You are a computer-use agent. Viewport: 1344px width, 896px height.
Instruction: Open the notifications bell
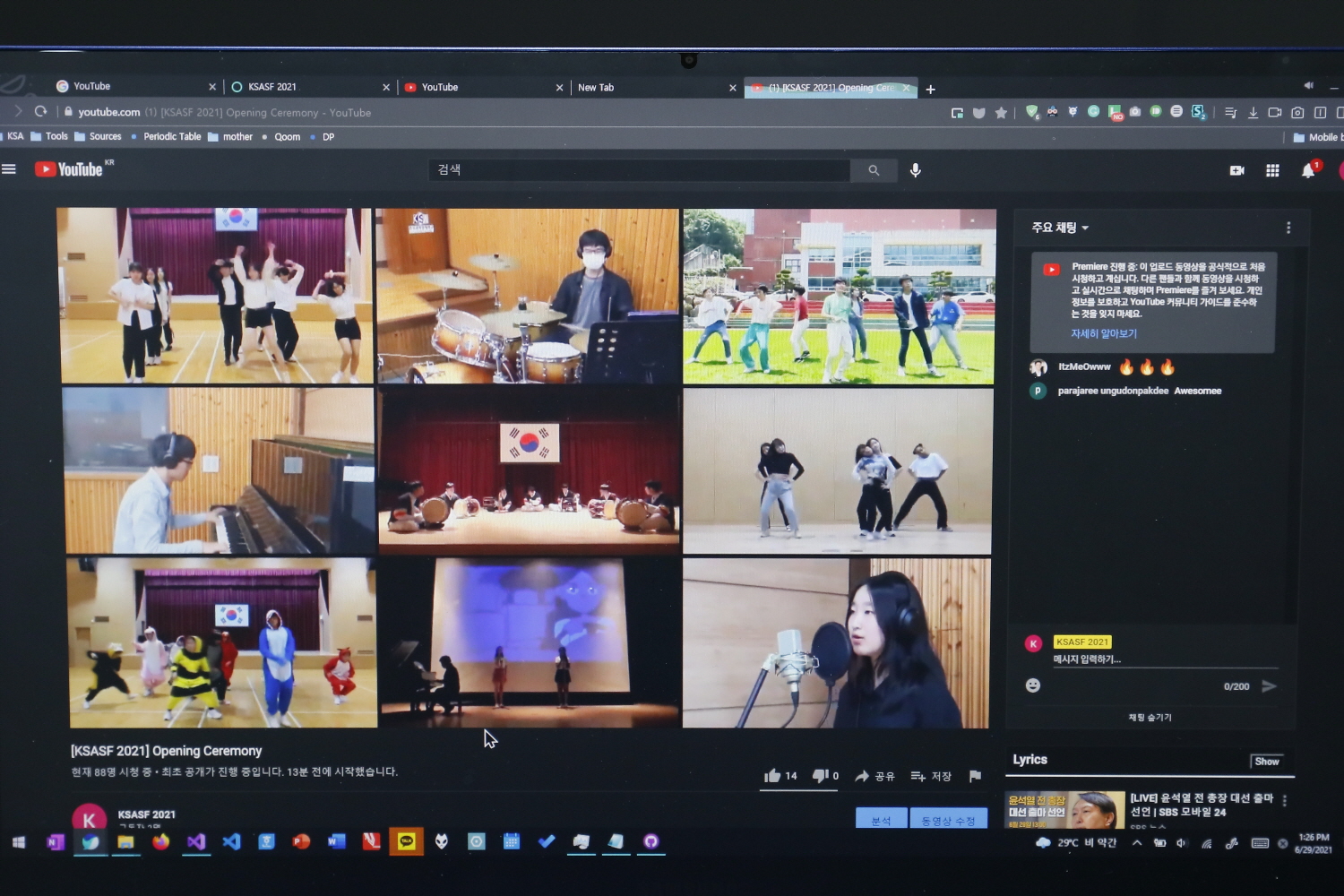[1308, 171]
